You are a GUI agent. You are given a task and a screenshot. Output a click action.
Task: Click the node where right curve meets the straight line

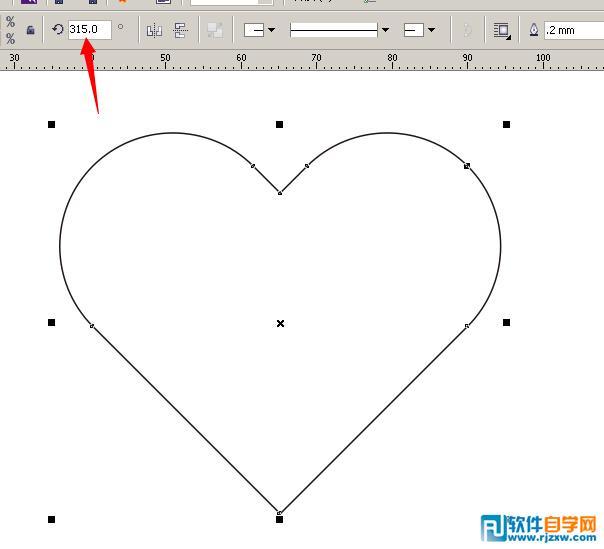click(467, 326)
